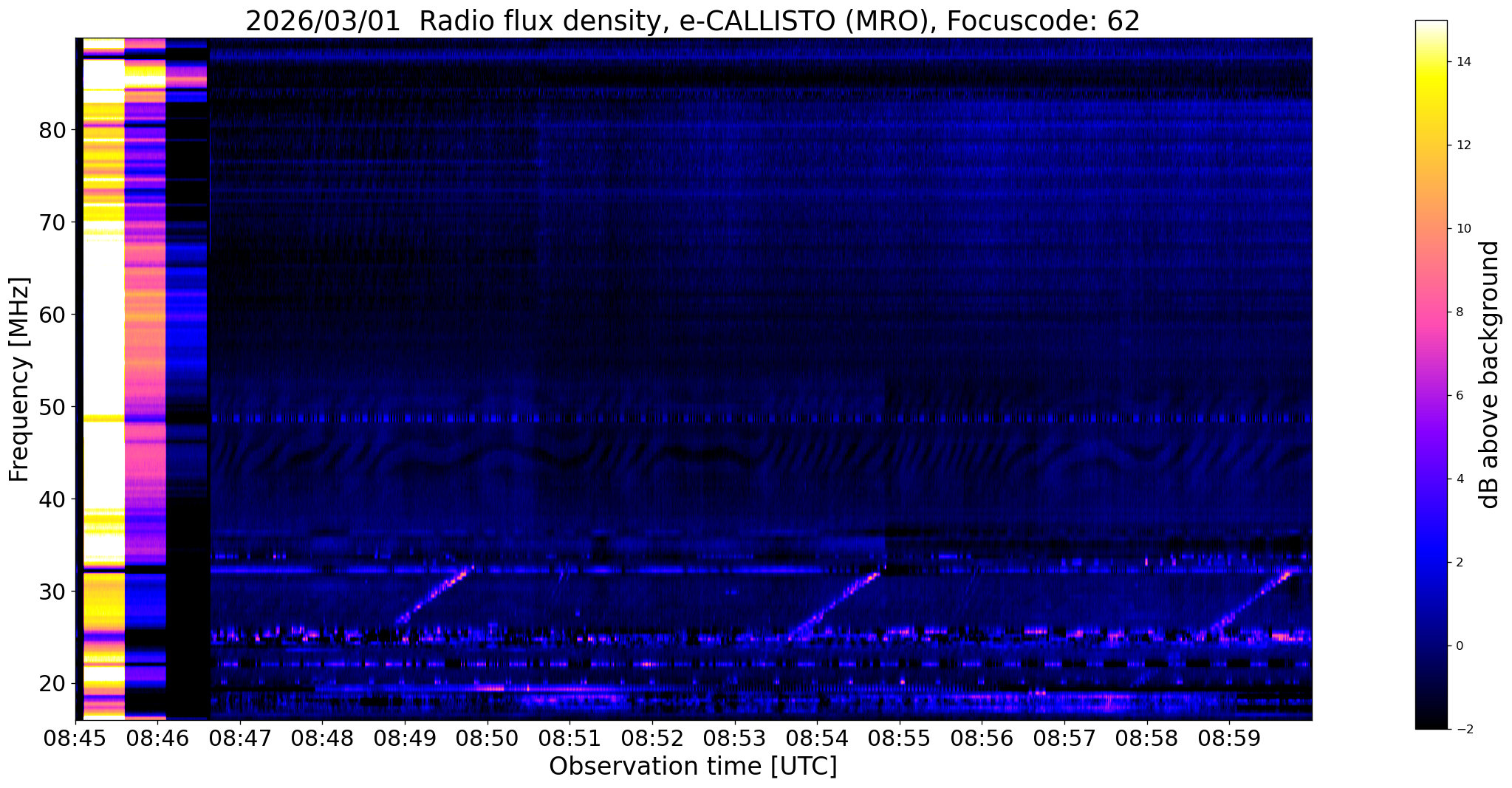Click the 'Frequency [MHz]' axis label
This screenshot has width=1512, height=788.
coord(20,380)
